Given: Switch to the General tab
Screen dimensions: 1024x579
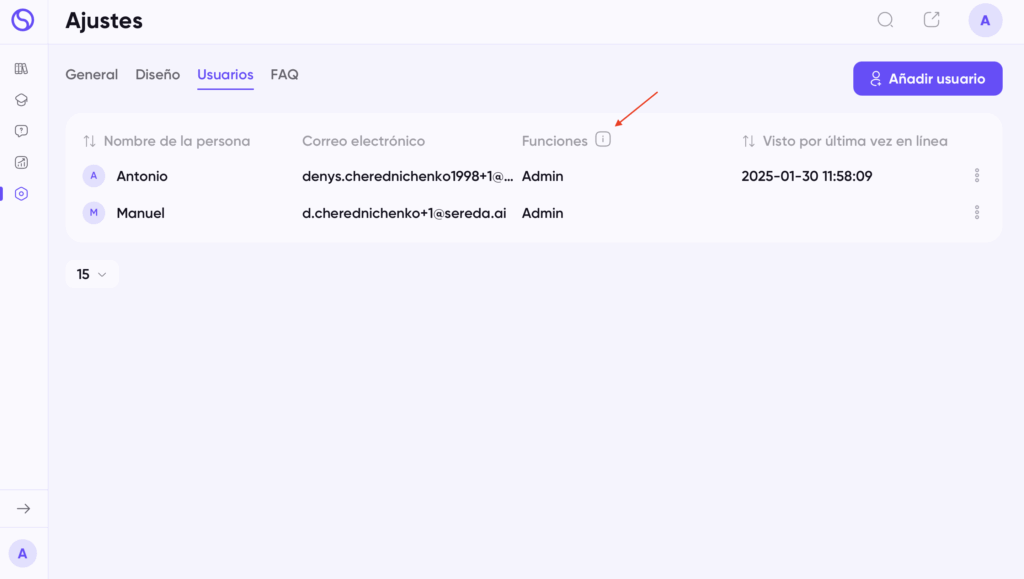Looking at the screenshot, I should pyautogui.click(x=91, y=74).
